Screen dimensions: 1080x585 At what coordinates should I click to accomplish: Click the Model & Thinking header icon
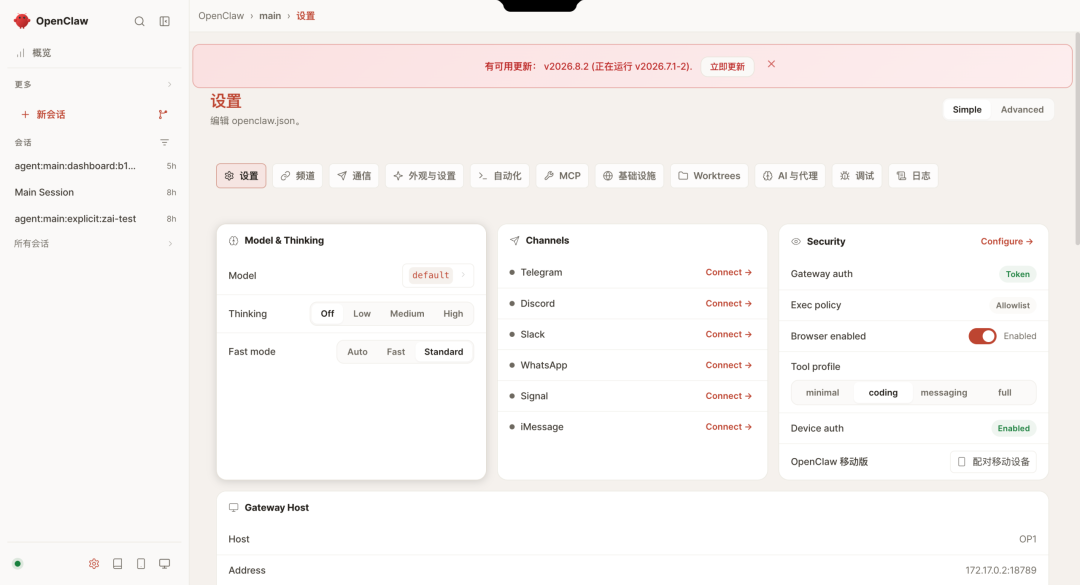(x=233, y=240)
